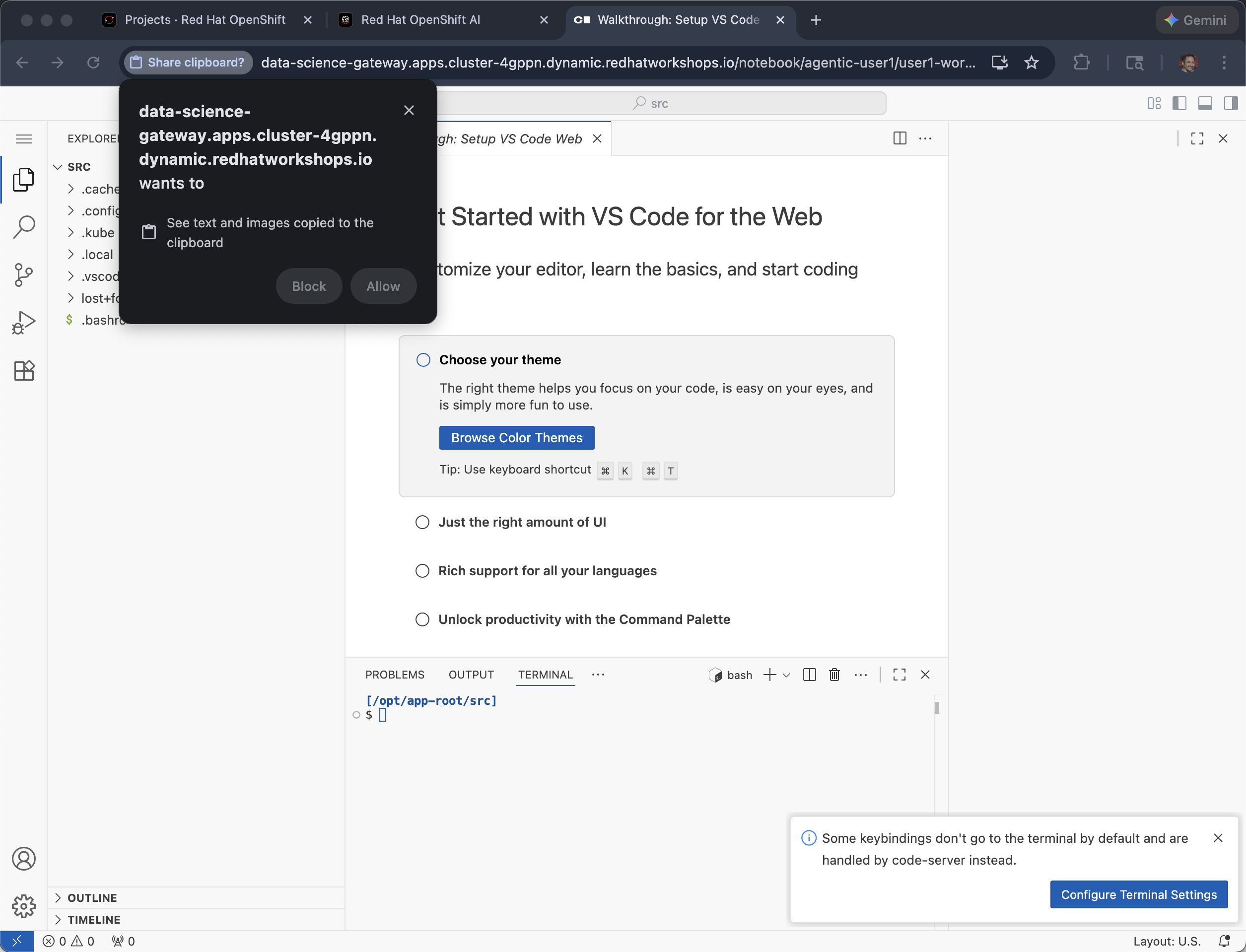1246x952 pixels.
Task: Split the terminal using the split icon
Action: 809,675
